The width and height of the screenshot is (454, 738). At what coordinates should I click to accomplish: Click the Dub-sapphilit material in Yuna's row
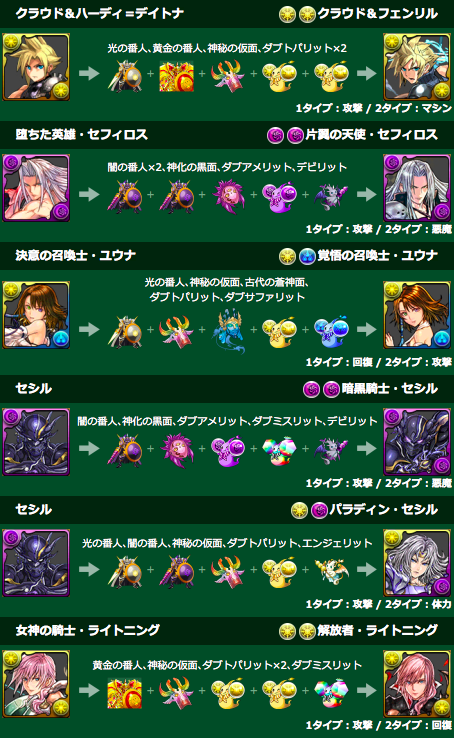(332, 329)
